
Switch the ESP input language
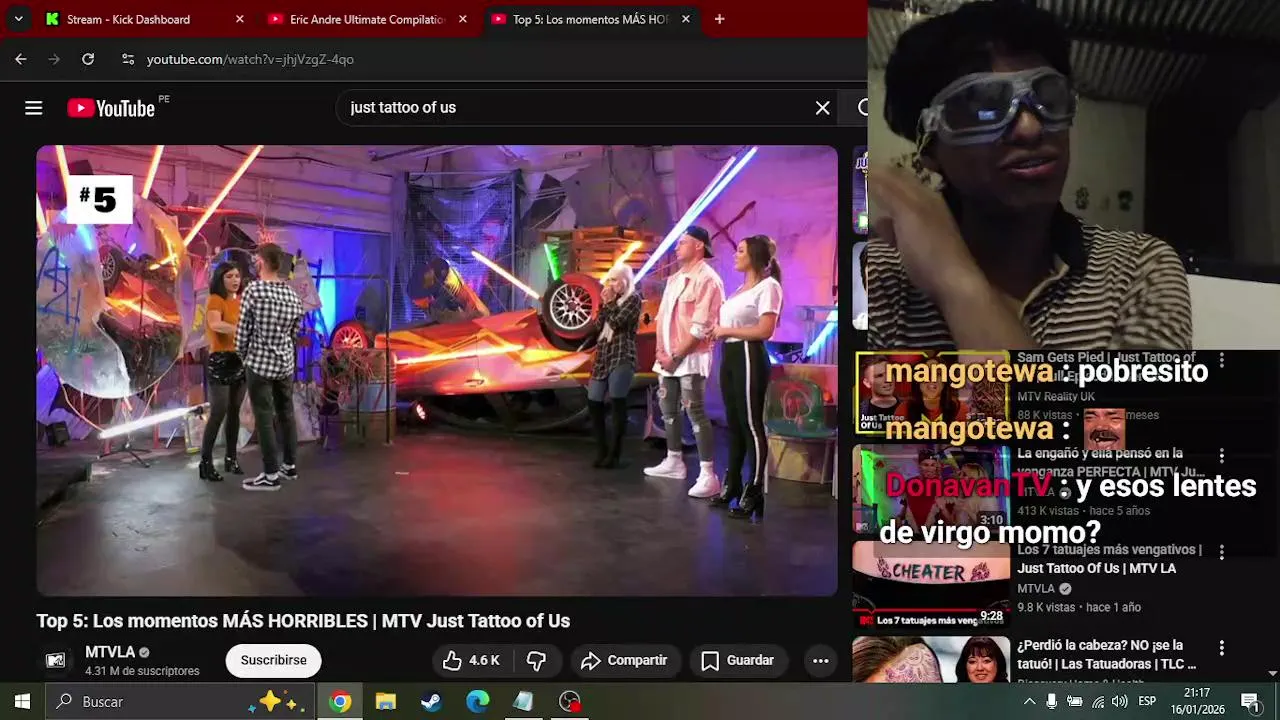(1147, 702)
